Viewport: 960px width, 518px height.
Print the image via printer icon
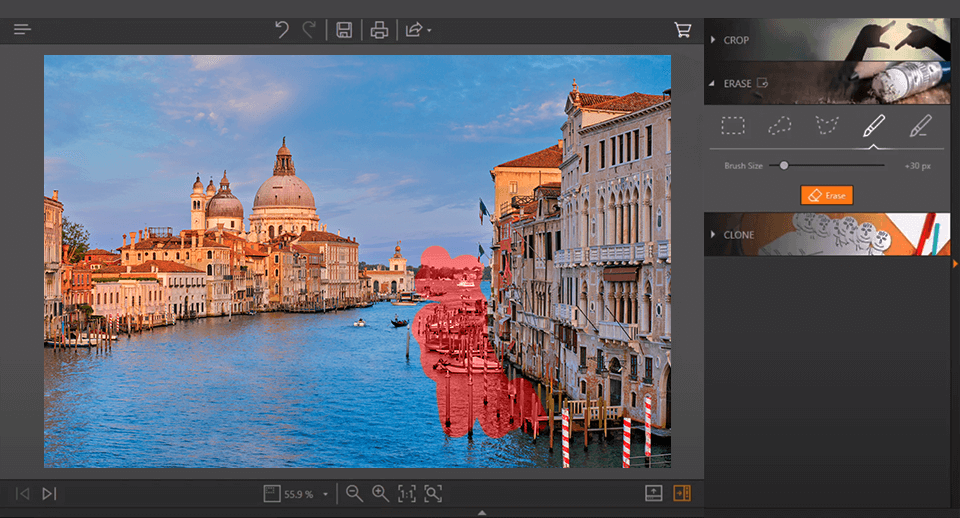click(379, 30)
